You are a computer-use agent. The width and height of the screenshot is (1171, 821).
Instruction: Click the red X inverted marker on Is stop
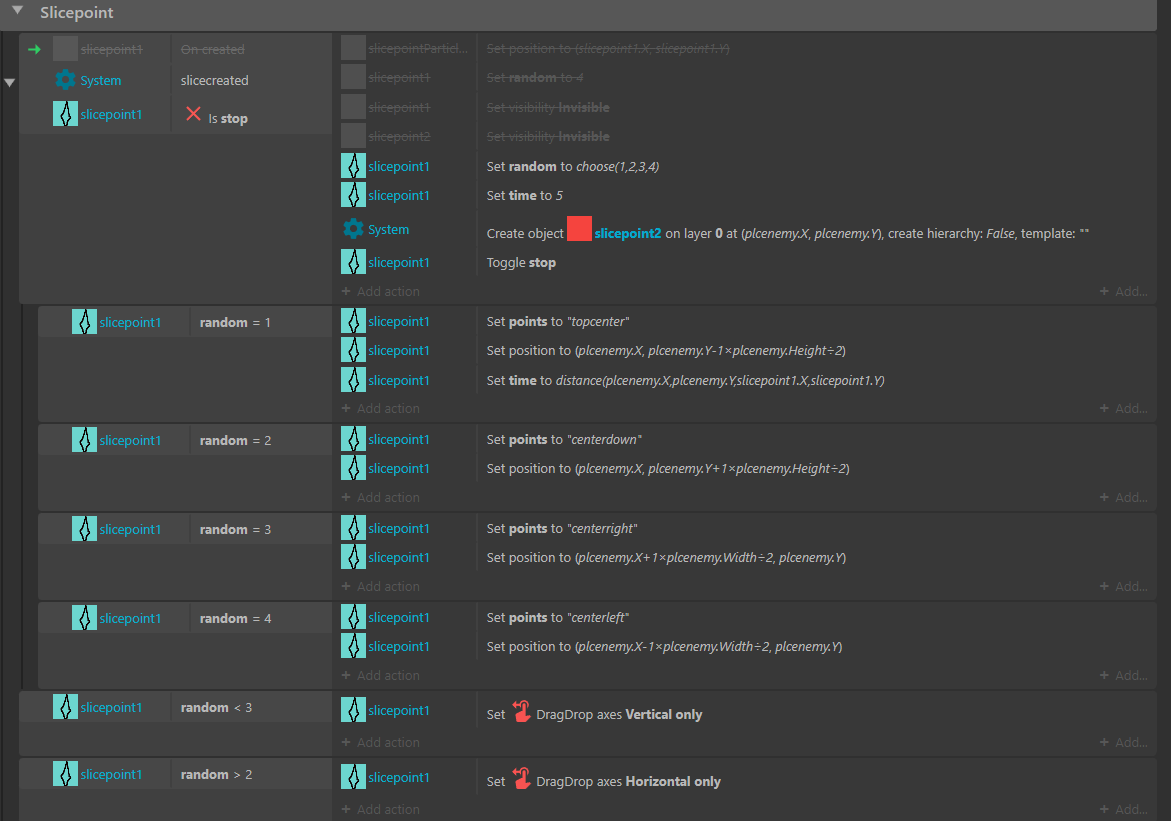pos(194,115)
